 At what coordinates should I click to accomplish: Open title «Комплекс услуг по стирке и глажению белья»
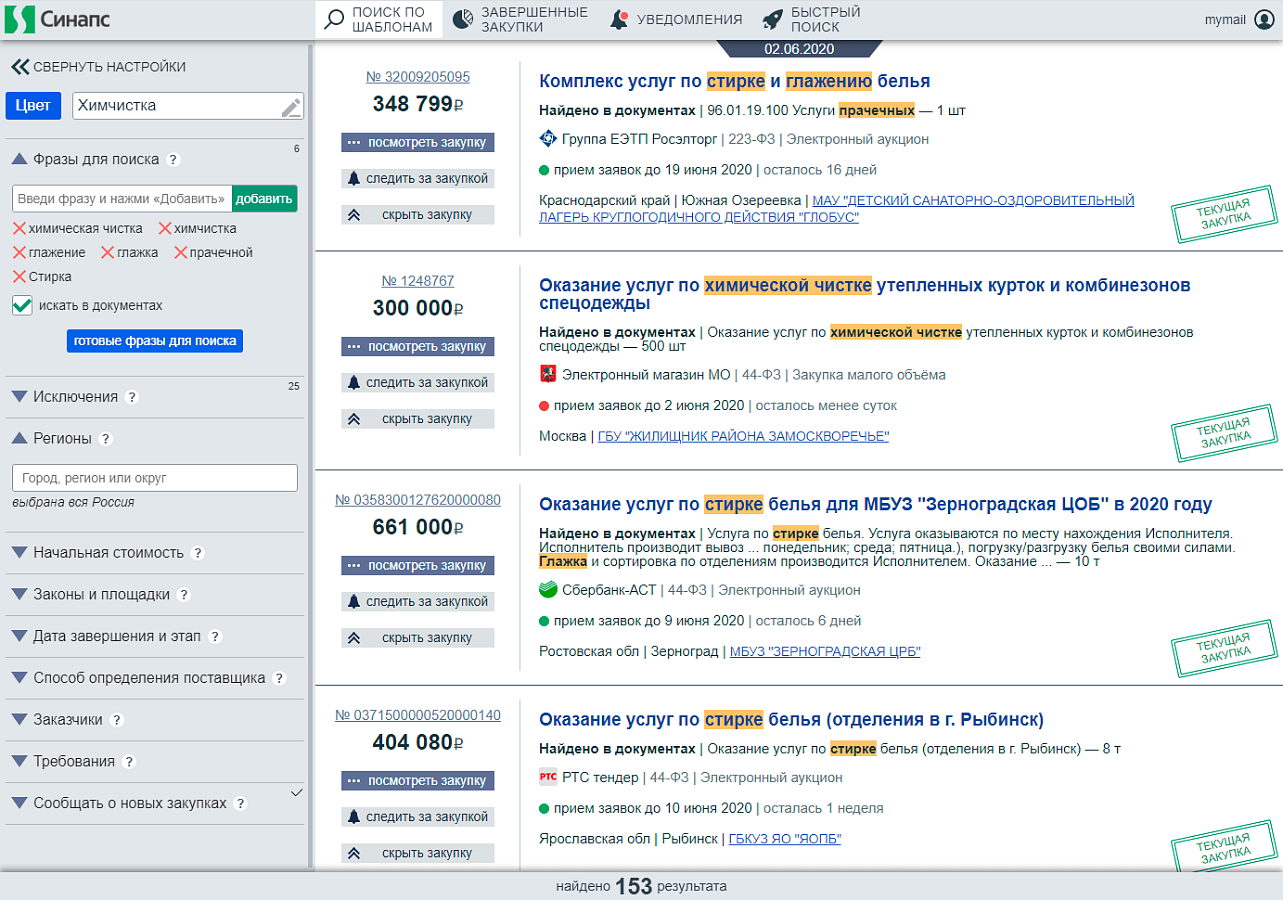[x=735, y=81]
